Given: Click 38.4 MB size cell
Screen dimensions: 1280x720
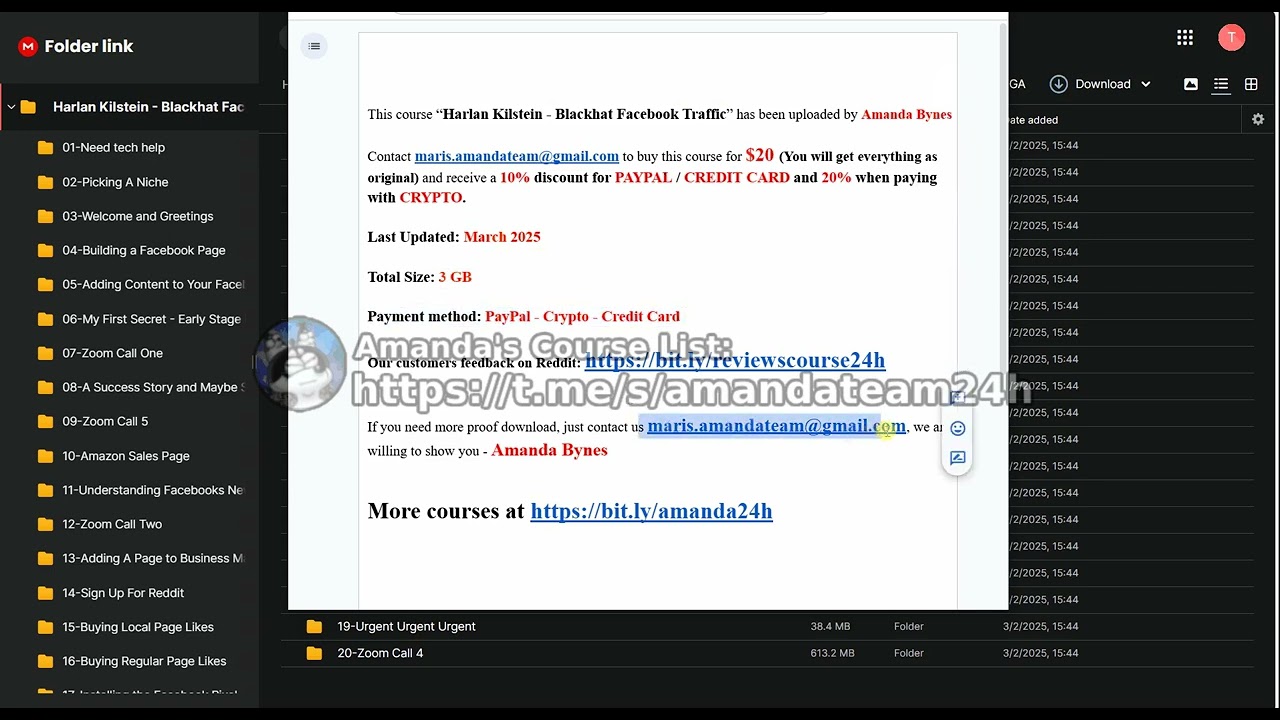Looking at the screenshot, I should [x=830, y=627].
